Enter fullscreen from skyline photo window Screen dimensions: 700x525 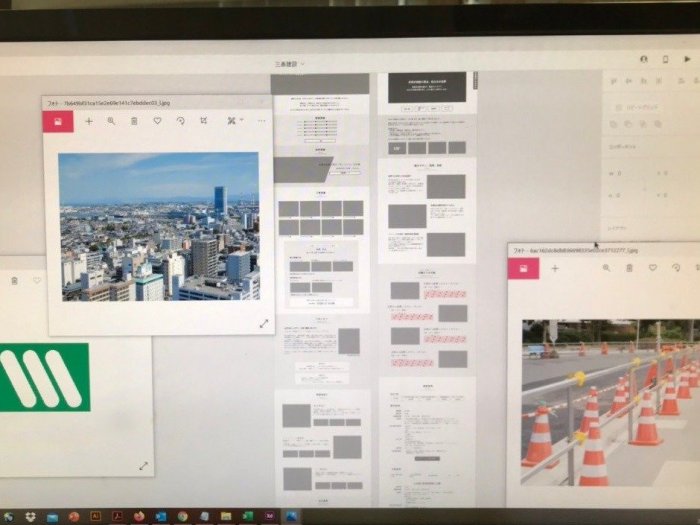click(264, 323)
